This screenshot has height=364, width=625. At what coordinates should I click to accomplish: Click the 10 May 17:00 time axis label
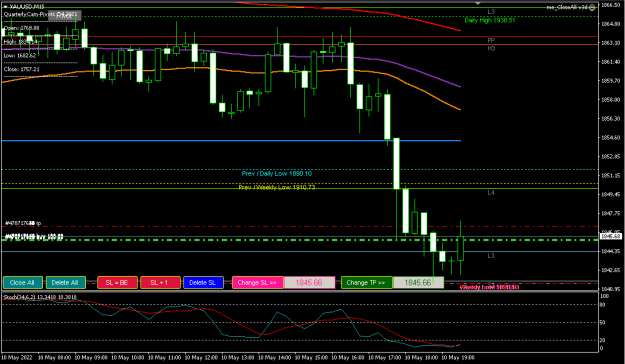click(x=384, y=358)
